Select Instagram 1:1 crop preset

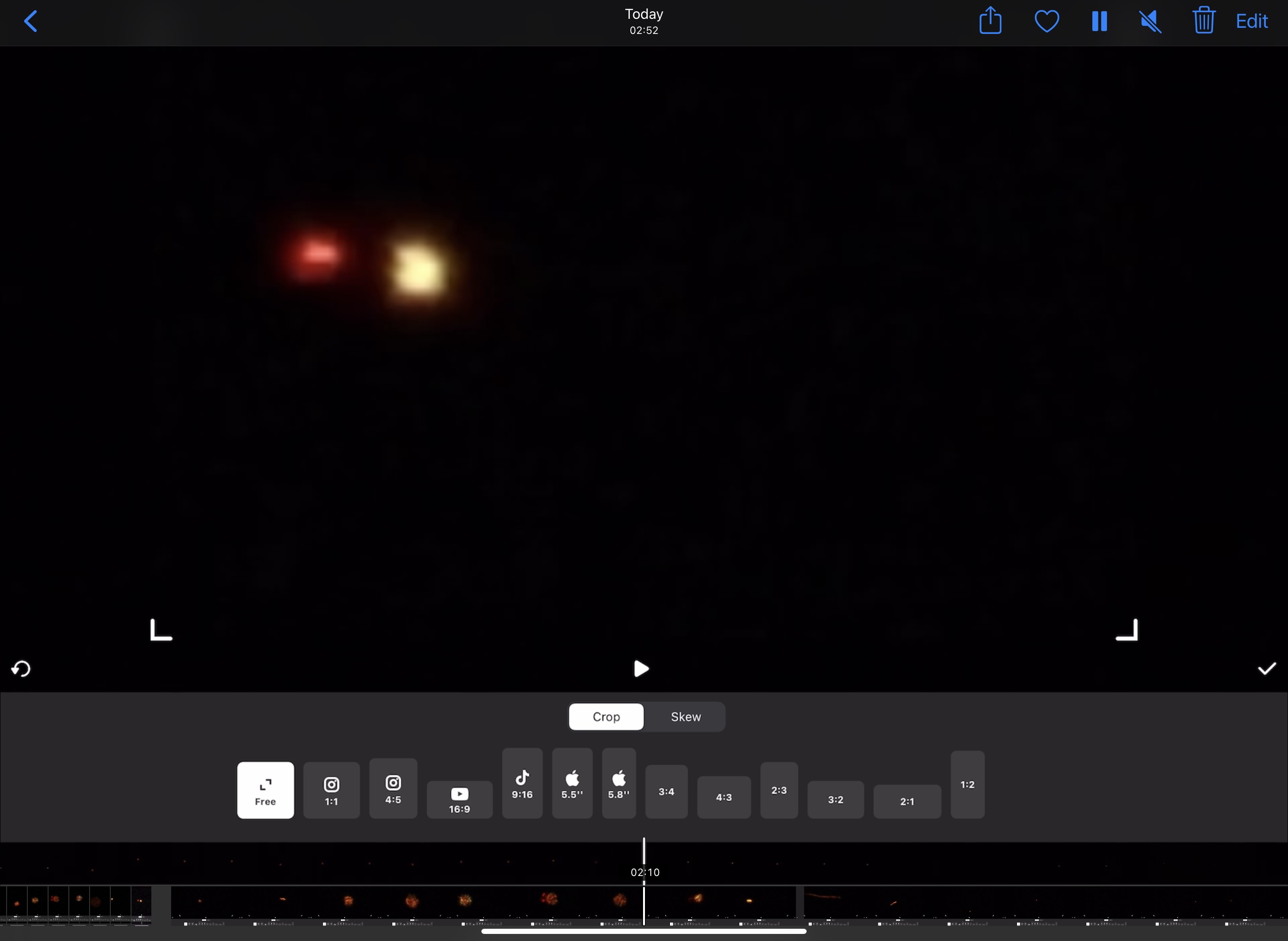coord(331,790)
